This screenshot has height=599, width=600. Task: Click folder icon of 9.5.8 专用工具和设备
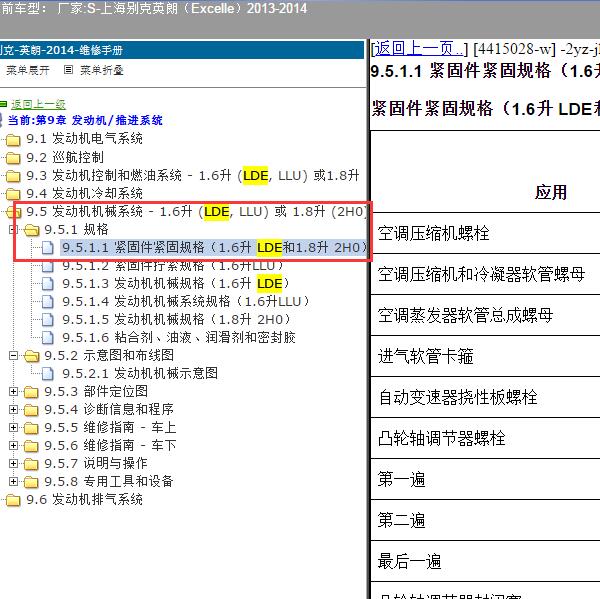click(31, 482)
